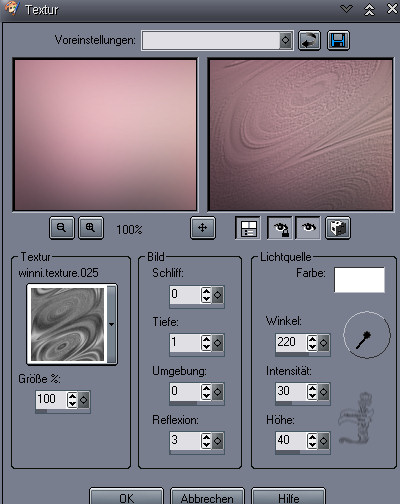This screenshot has height=504, width=400.
Task: Increase the Winkel value with up arrow
Action: click(x=312, y=339)
